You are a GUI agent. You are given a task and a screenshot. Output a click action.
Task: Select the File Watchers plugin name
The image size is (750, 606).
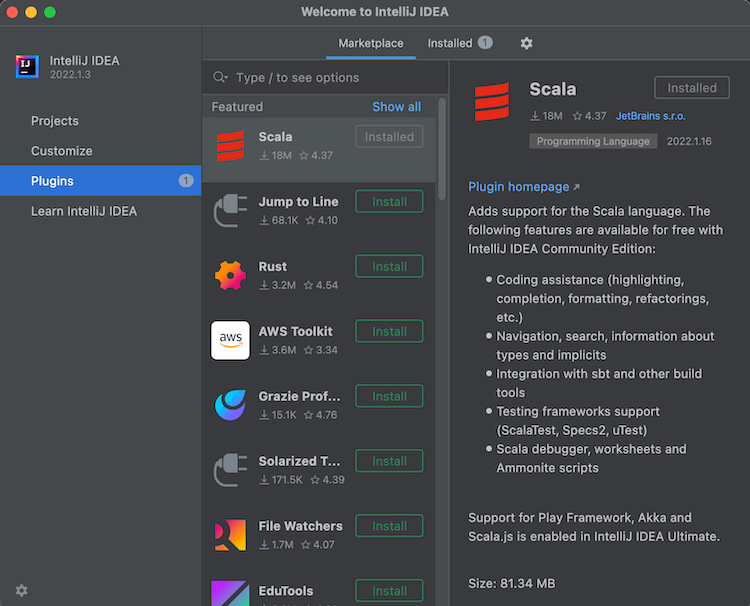(300, 526)
